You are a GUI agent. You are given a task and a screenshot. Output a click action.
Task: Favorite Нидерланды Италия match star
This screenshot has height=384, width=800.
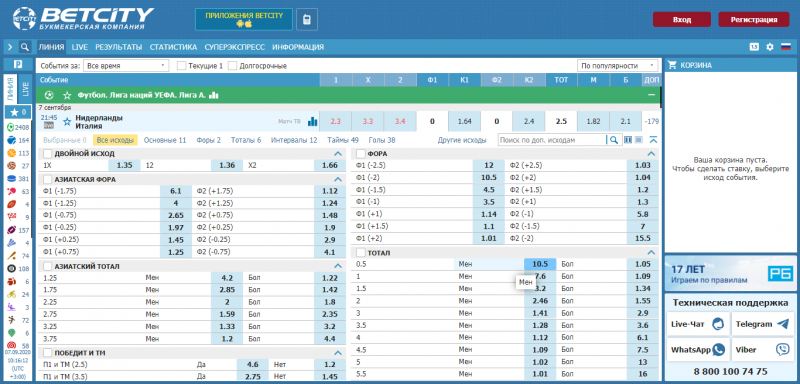pos(67,121)
